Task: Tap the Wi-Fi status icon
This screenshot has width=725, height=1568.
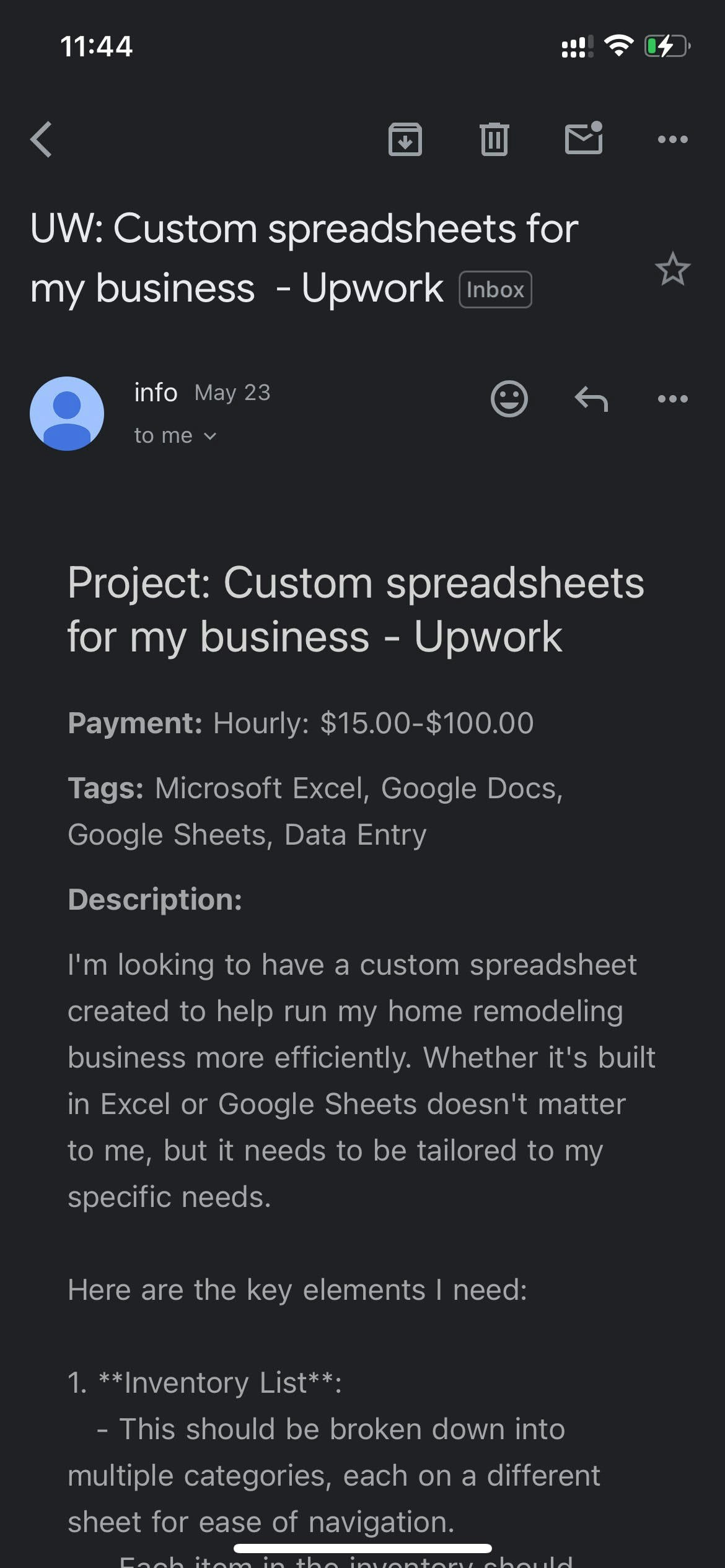Action: (618, 46)
